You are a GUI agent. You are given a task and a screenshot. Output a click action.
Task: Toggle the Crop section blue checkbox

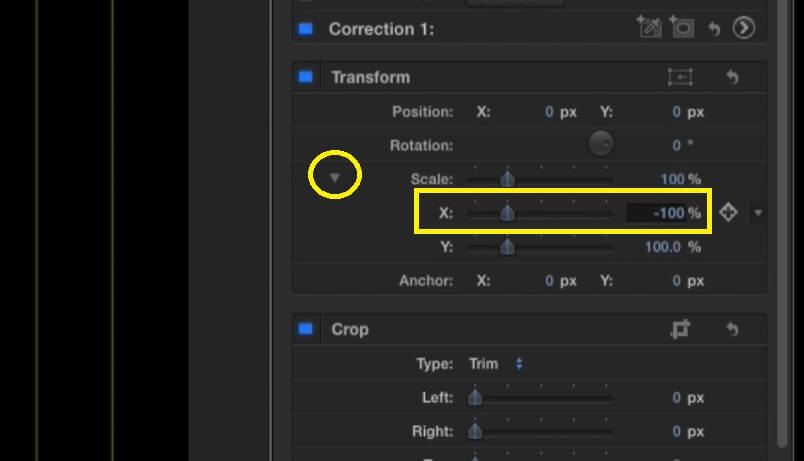tap(305, 329)
